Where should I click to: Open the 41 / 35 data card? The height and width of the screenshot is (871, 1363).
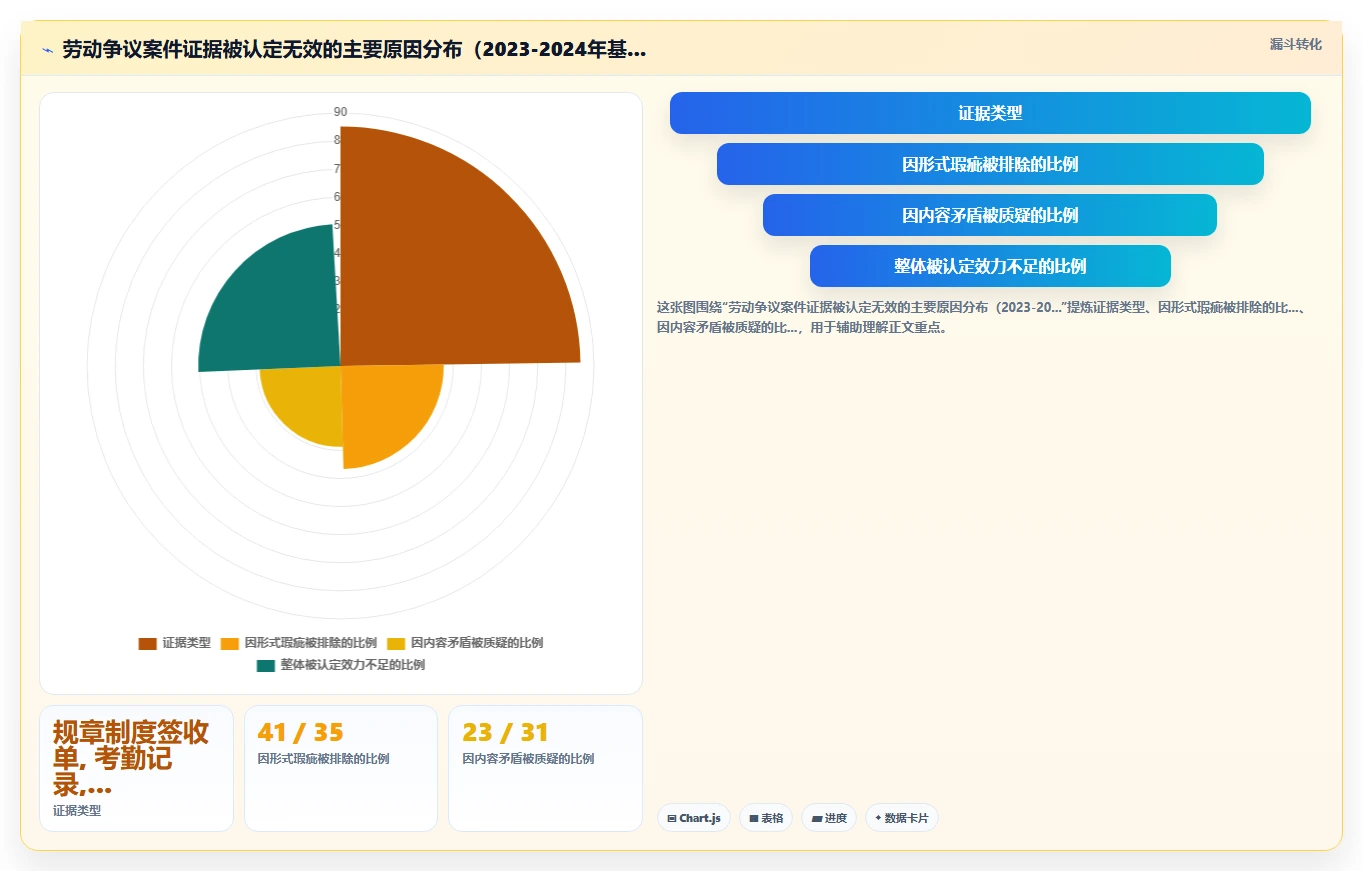341,768
